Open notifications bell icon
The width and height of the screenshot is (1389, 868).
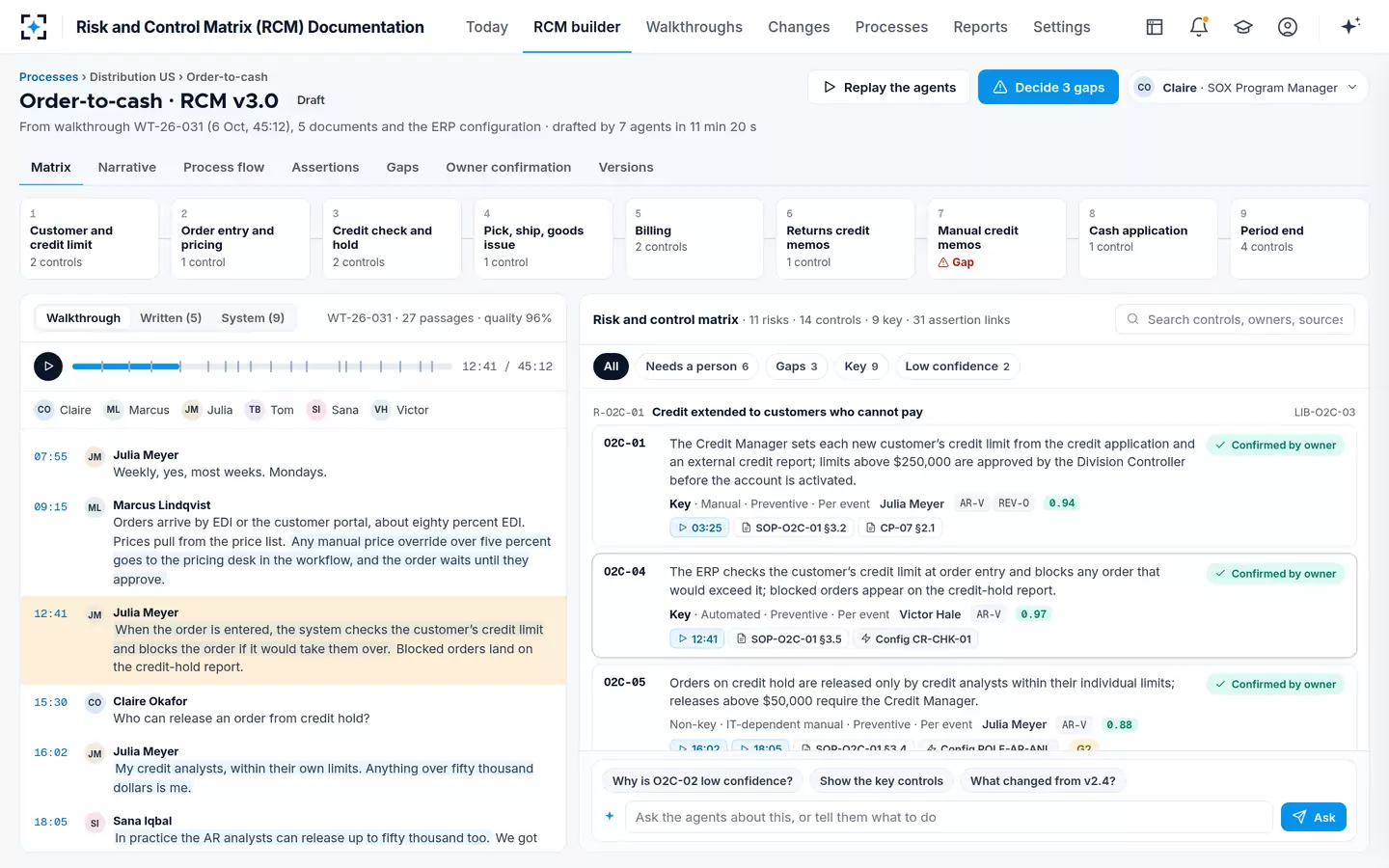point(1199,27)
